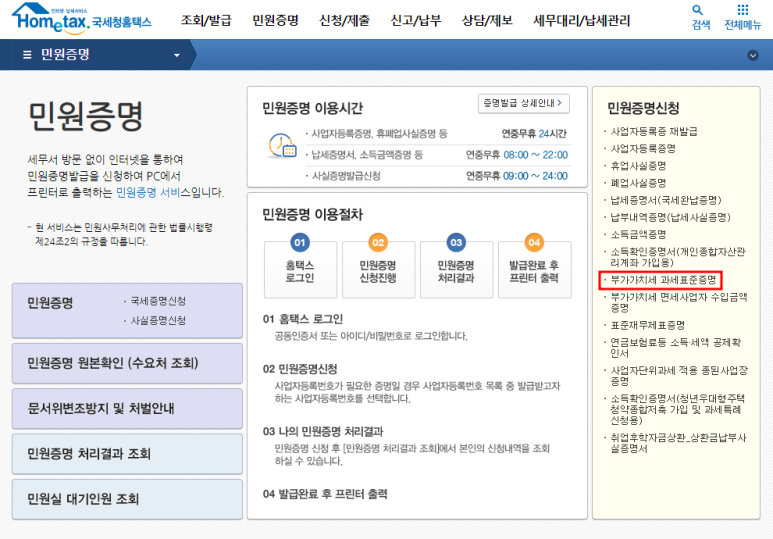Go to 민원실 대기인원 조회
Image resolution: width=773 pixels, height=539 pixels.
click(127, 498)
